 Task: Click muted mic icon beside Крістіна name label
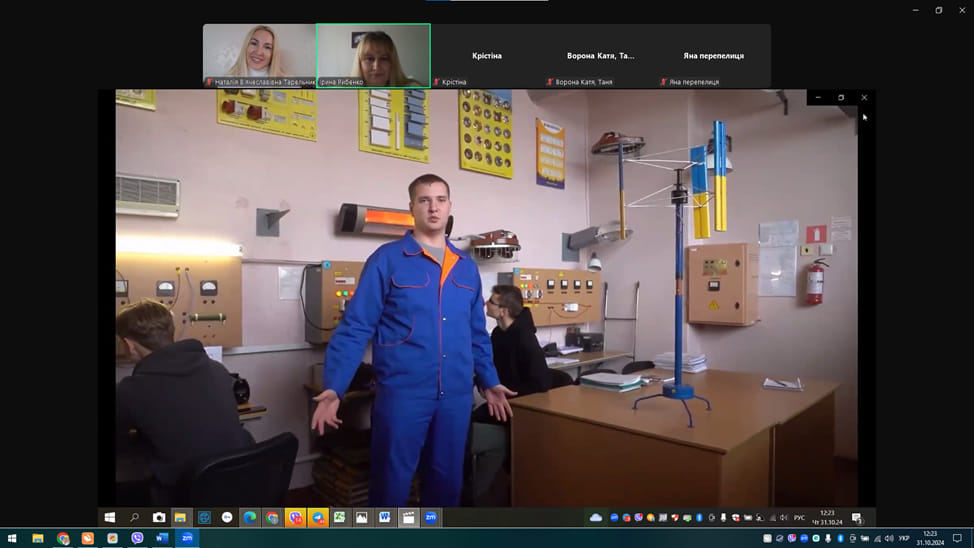437,82
